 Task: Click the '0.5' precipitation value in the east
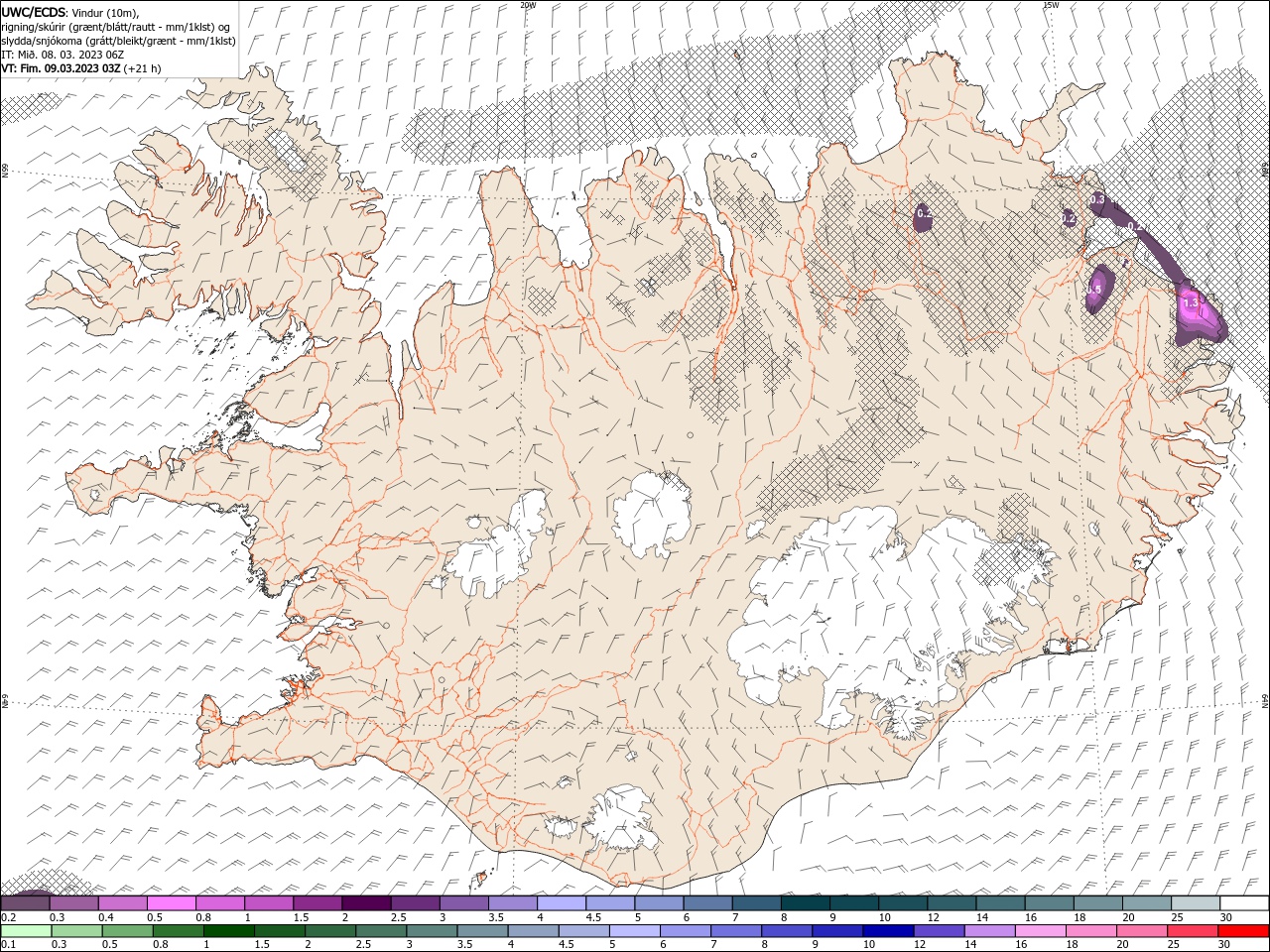tap(1095, 289)
